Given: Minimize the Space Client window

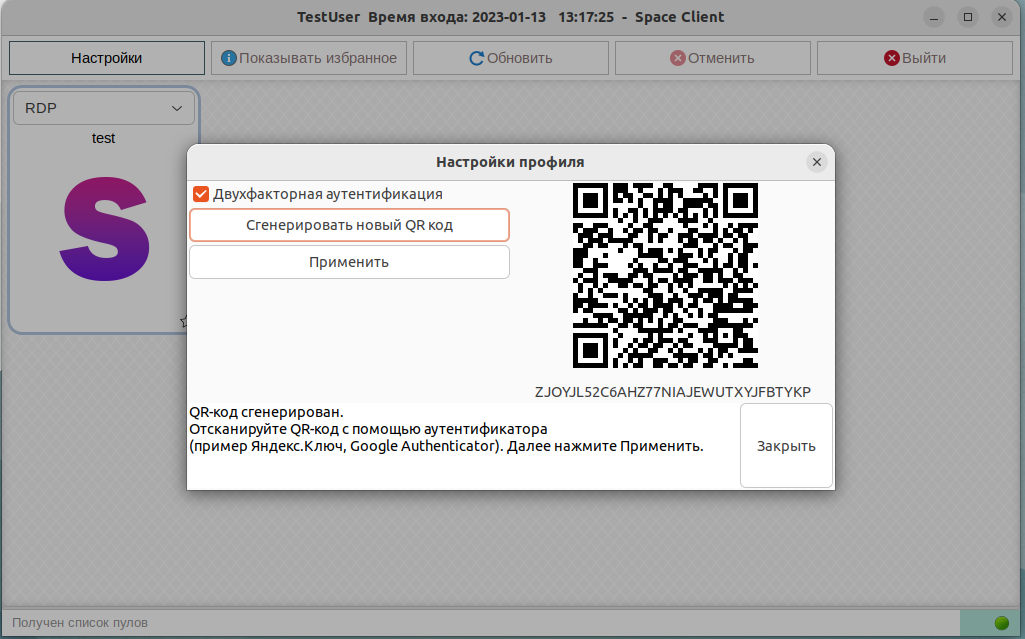Looking at the screenshot, I should tap(934, 17).
